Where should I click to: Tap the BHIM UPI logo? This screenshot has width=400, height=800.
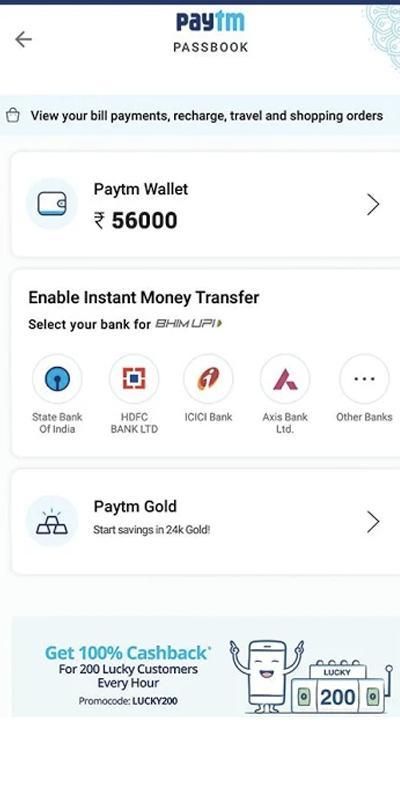point(188,323)
